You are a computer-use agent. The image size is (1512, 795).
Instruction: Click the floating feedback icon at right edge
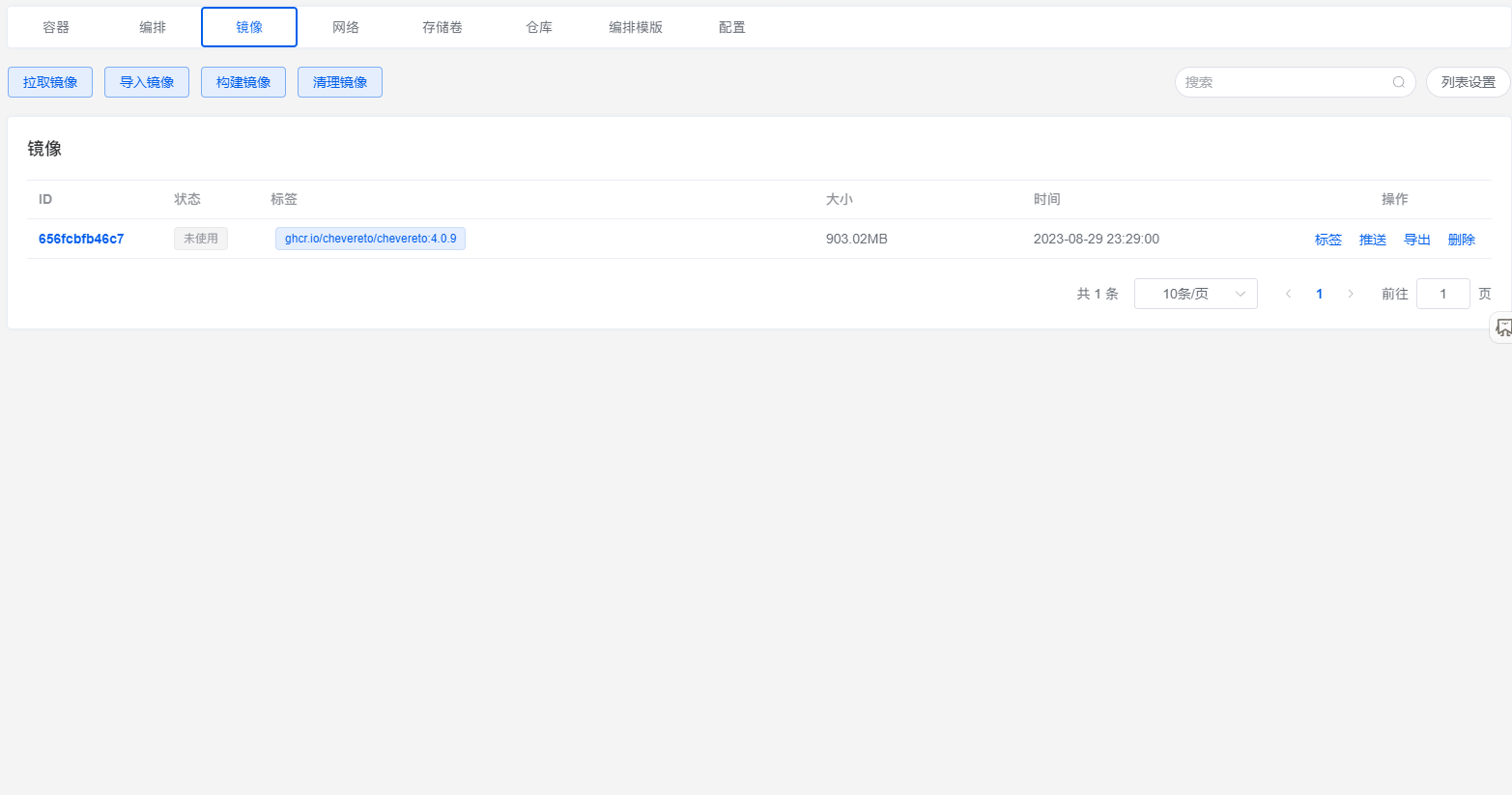click(1502, 328)
